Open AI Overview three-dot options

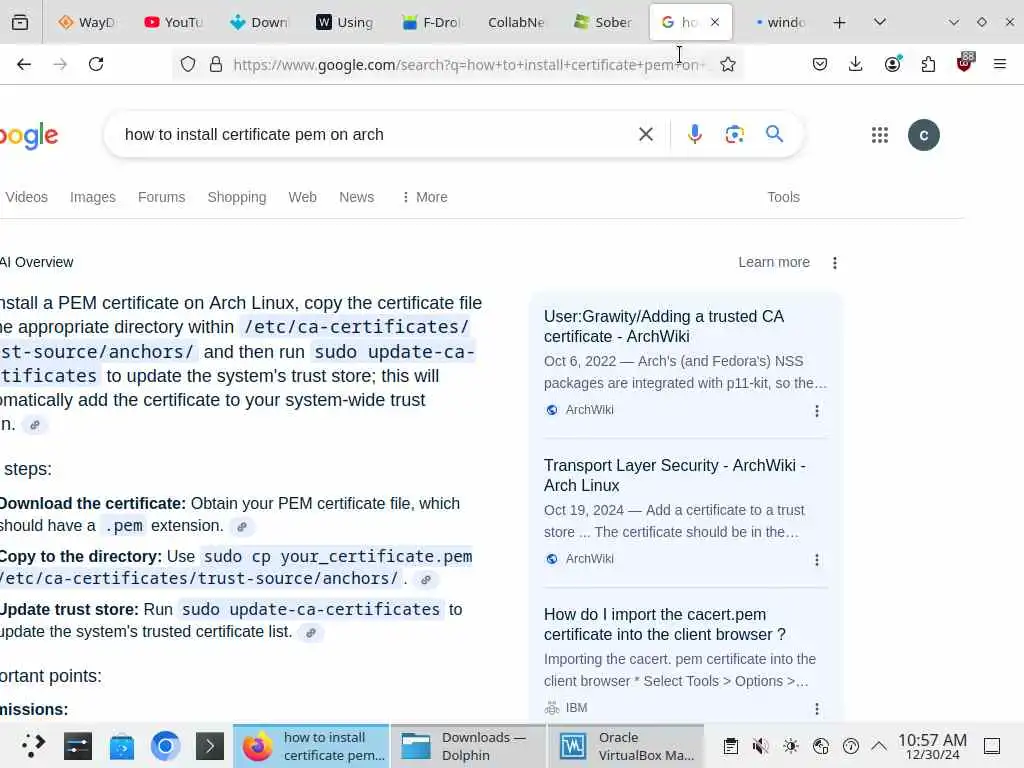(x=835, y=263)
